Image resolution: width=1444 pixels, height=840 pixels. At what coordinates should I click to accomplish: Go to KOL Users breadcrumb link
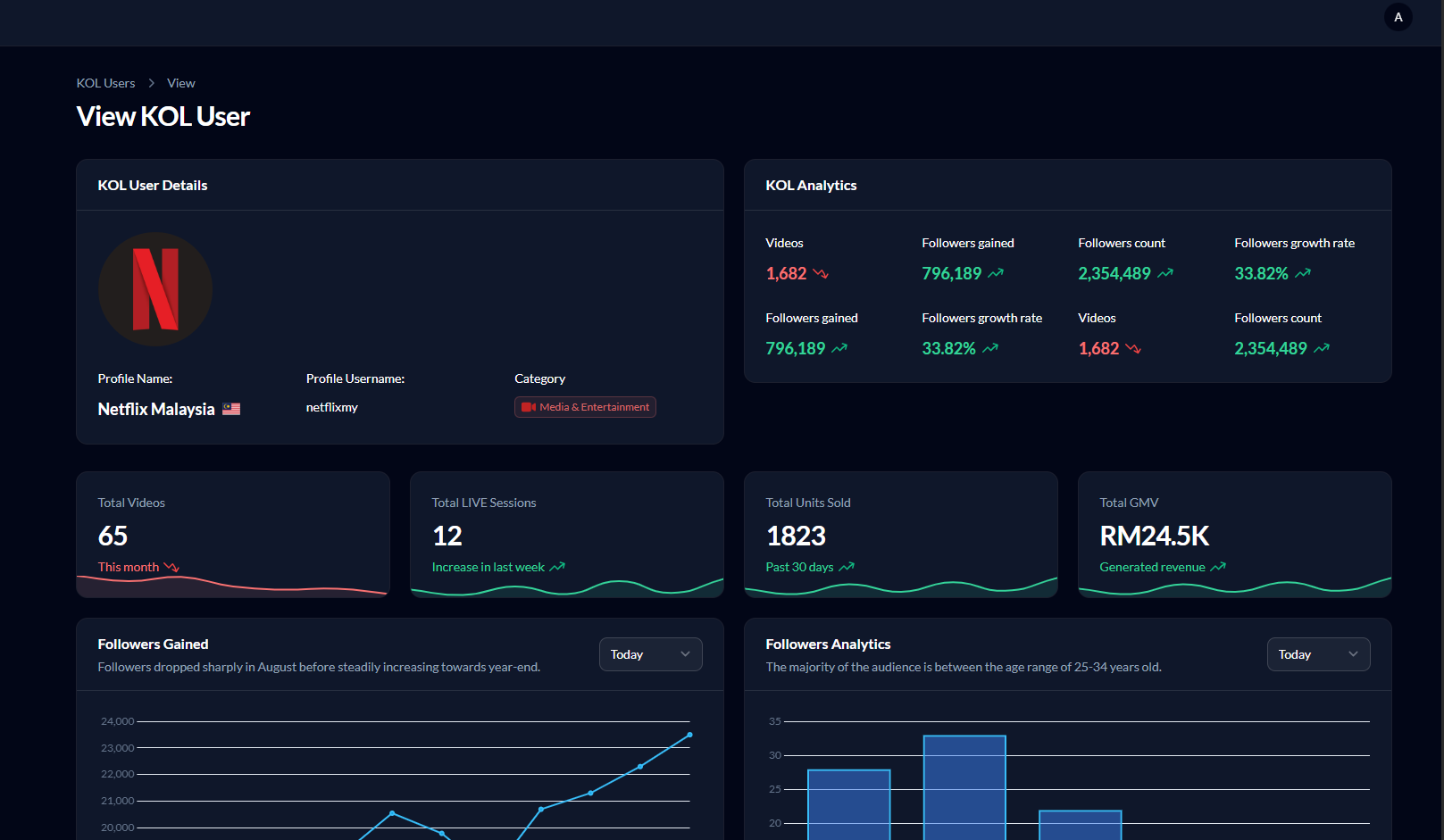(105, 83)
